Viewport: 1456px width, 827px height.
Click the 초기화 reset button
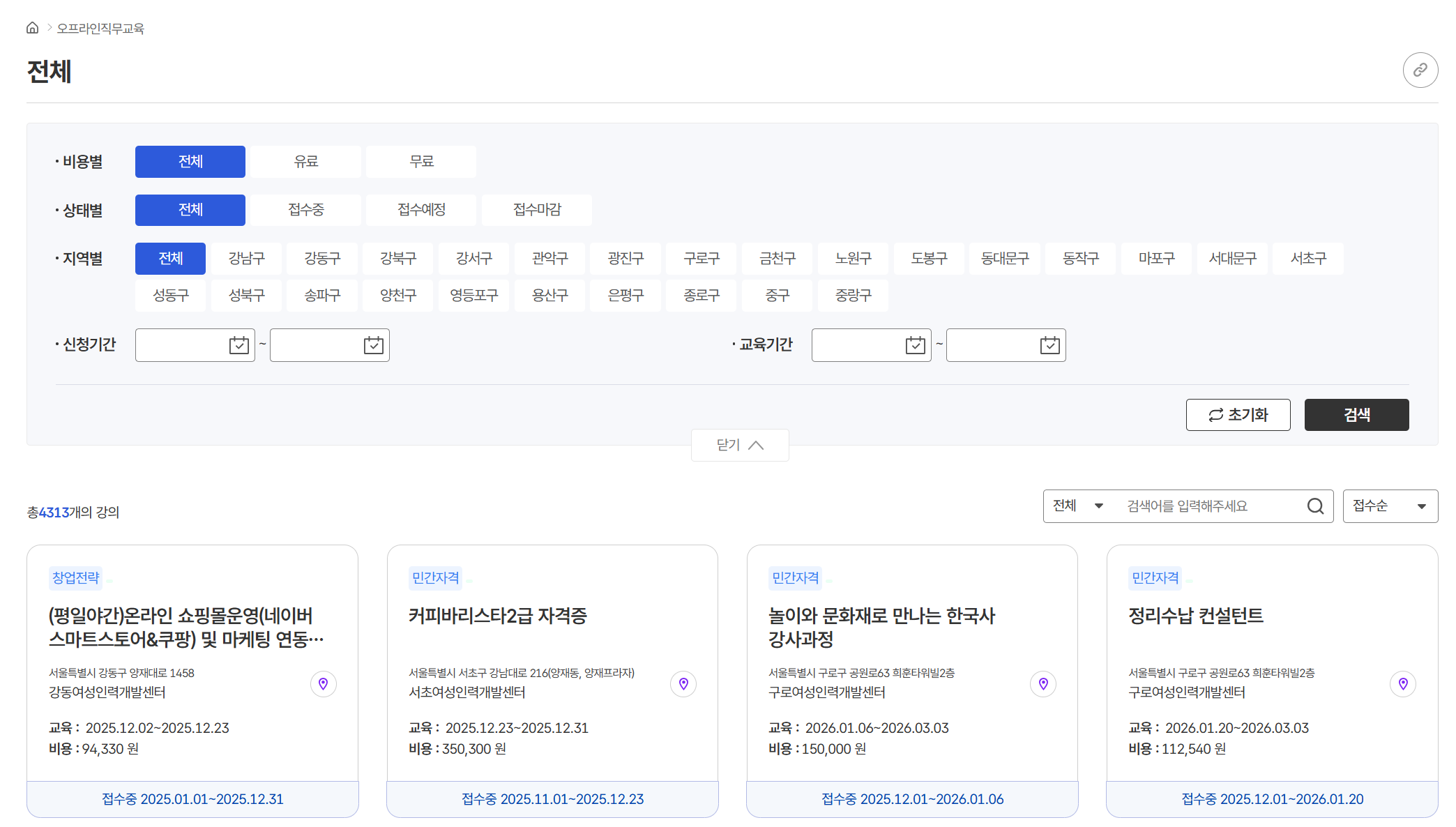coord(1238,415)
